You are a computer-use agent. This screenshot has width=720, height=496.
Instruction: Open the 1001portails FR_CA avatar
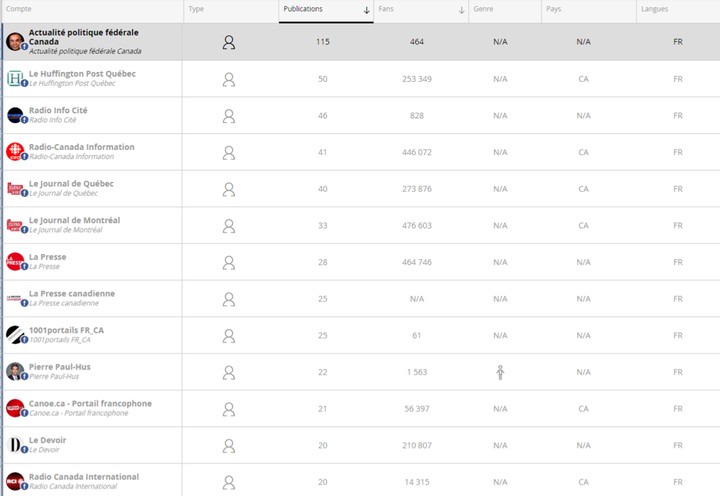click(x=15, y=335)
